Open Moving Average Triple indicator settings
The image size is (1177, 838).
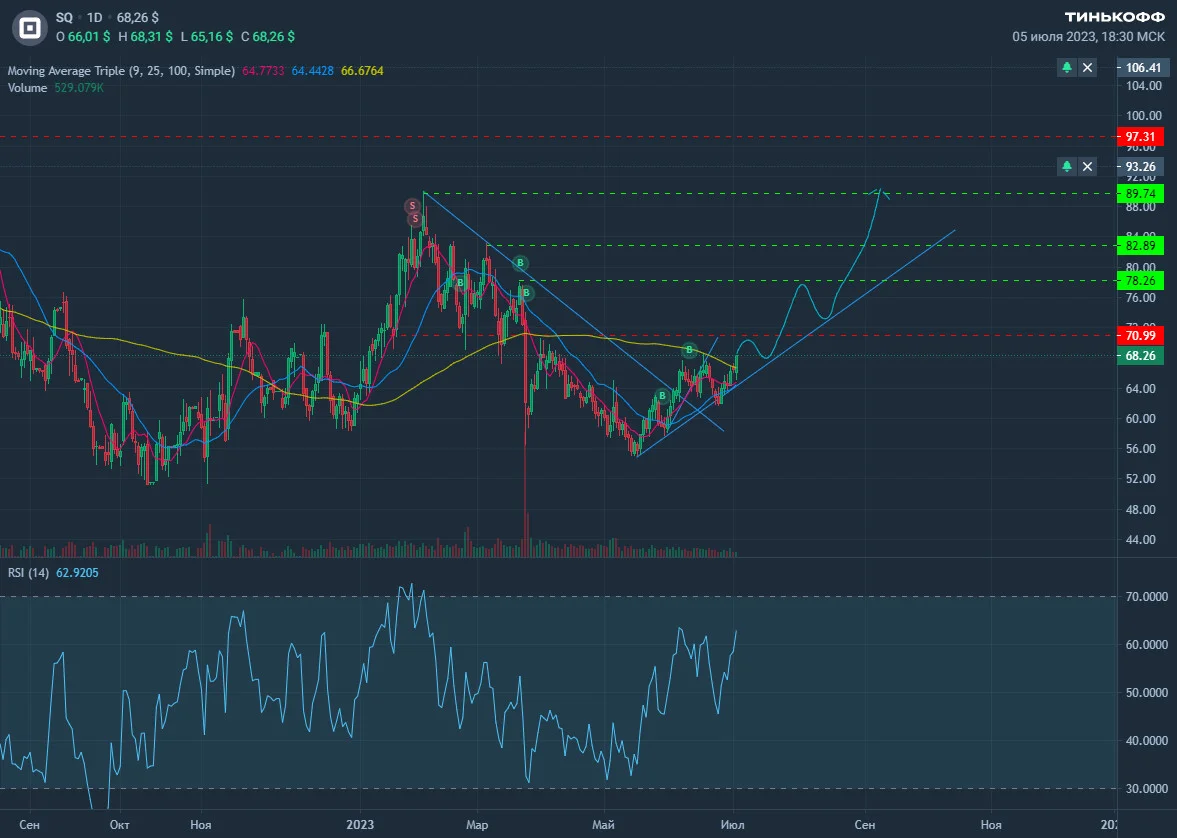coord(121,71)
